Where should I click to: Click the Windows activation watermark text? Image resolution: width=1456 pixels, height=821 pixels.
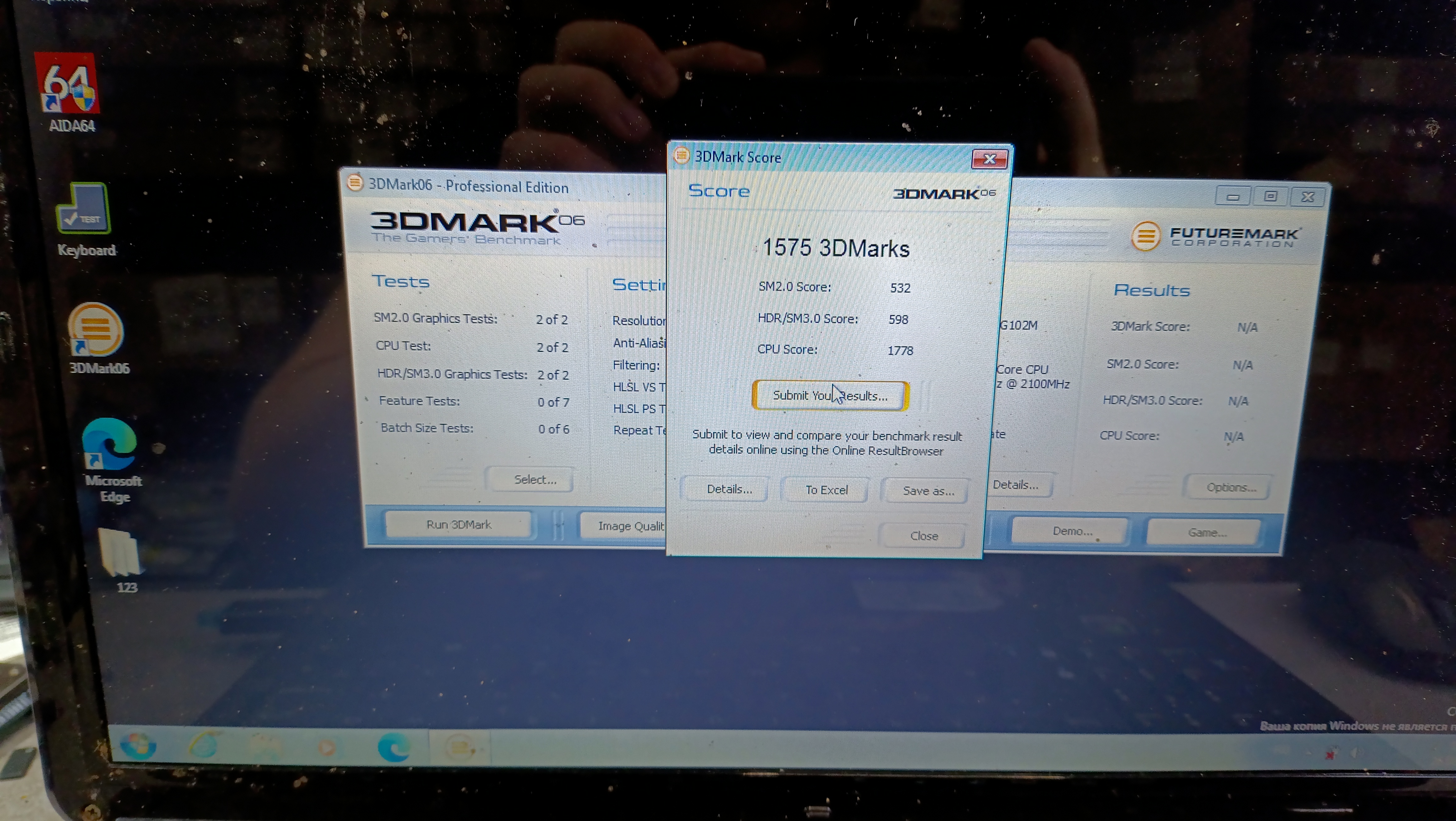click(1357, 726)
